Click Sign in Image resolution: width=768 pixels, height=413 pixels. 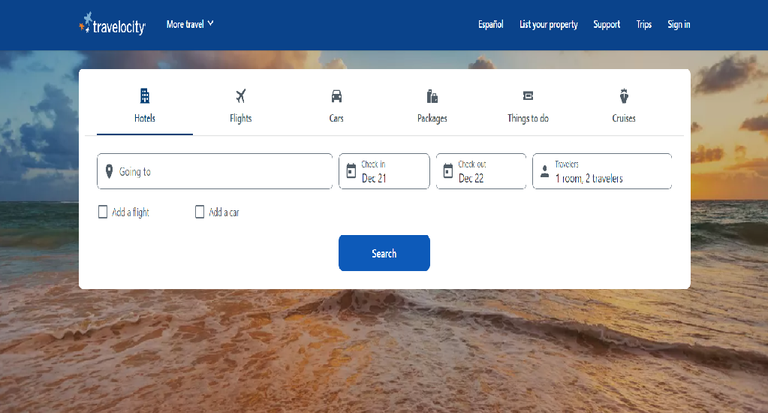tap(678, 24)
